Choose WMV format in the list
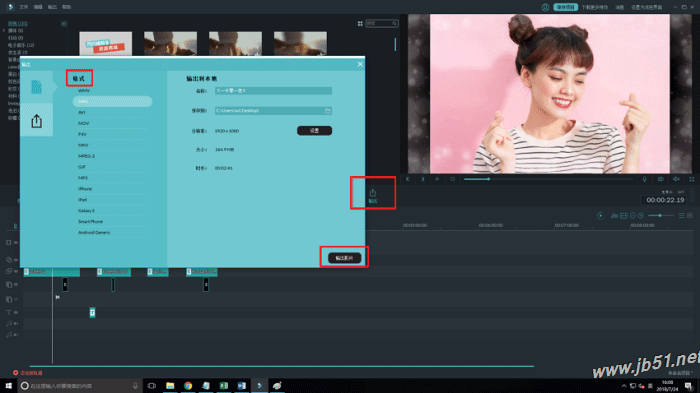The height and width of the screenshot is (393, 700). 84,91
